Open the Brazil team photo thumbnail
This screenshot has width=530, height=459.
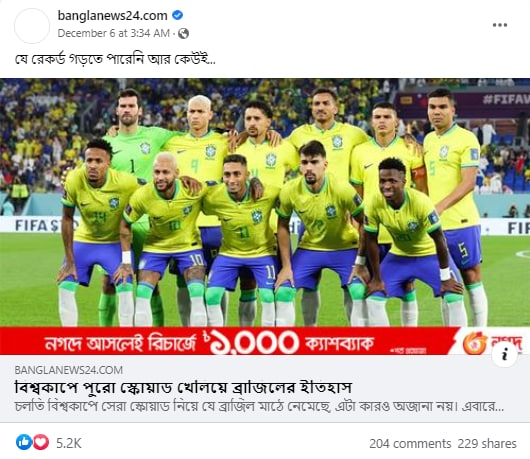(x=265, y=202)
